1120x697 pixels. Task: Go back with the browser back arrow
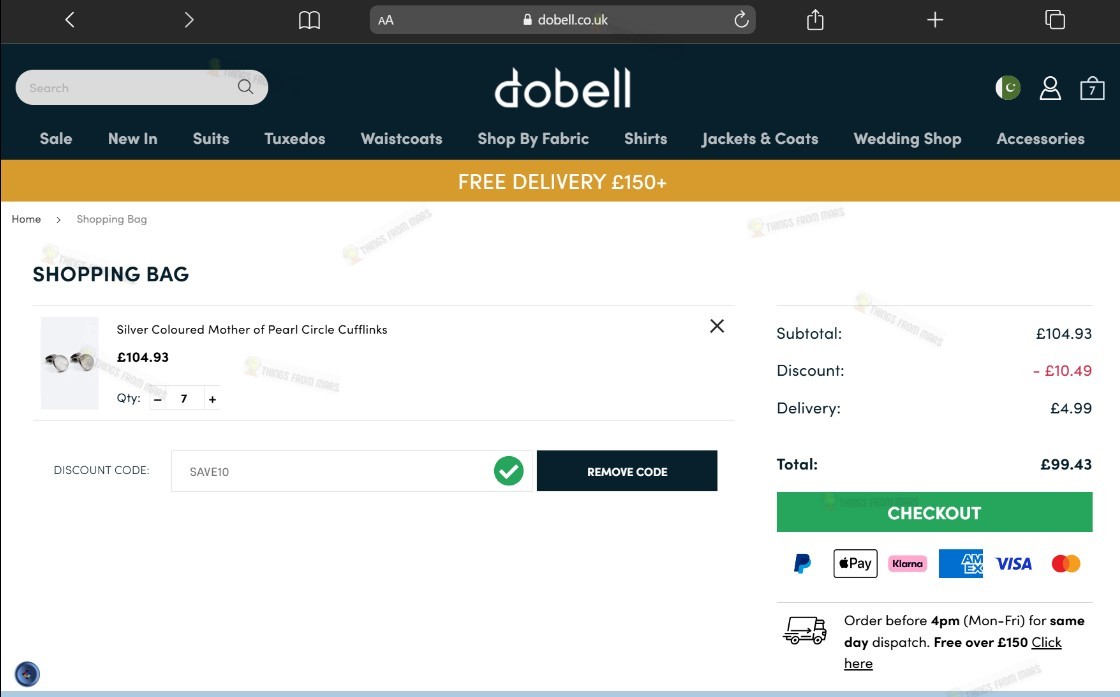coord(69,20)
